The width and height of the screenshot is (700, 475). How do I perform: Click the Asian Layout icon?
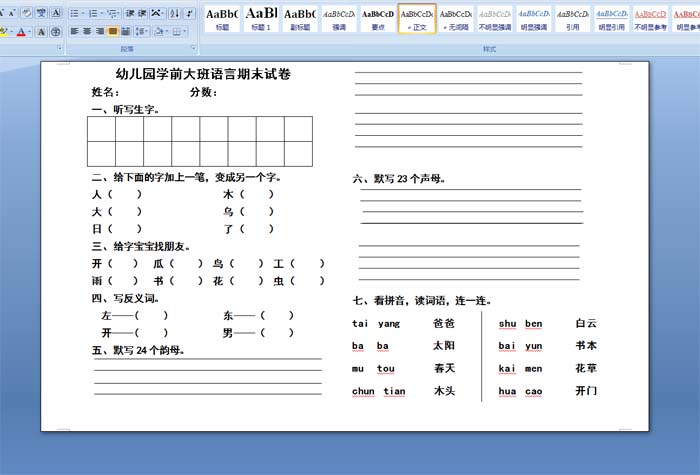[x=157, y=13]
